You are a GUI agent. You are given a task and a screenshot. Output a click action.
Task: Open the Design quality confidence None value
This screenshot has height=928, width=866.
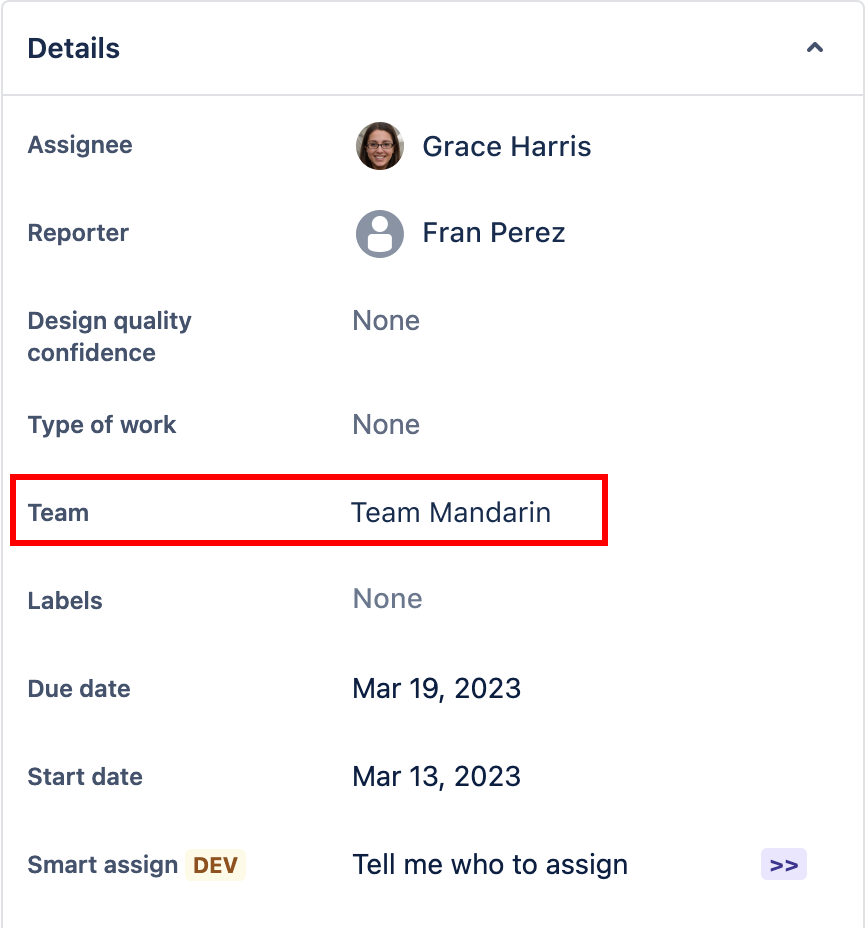pyautogui.click(x=386, y=321)
